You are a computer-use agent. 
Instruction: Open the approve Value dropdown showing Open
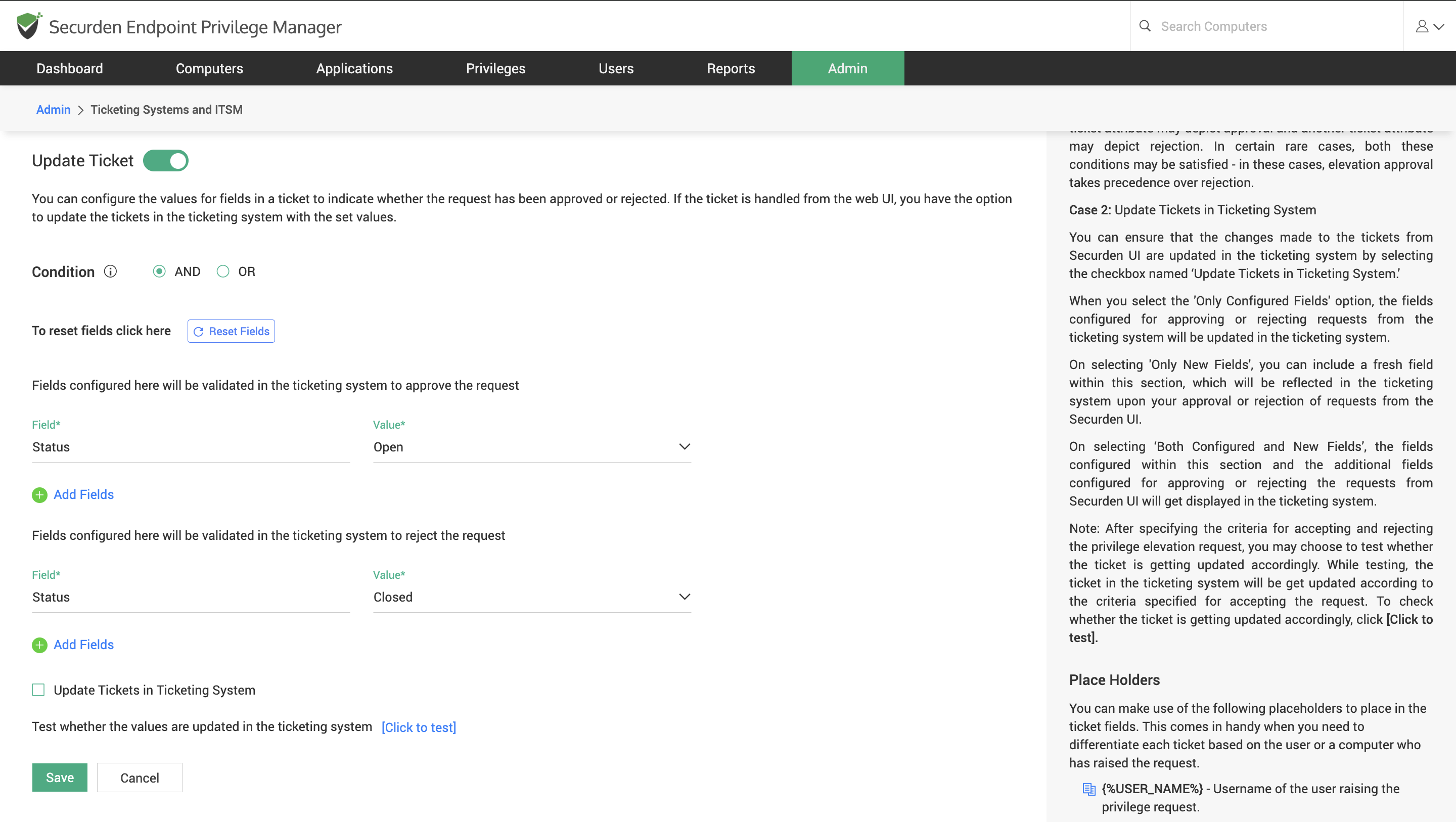click(532, 447)
